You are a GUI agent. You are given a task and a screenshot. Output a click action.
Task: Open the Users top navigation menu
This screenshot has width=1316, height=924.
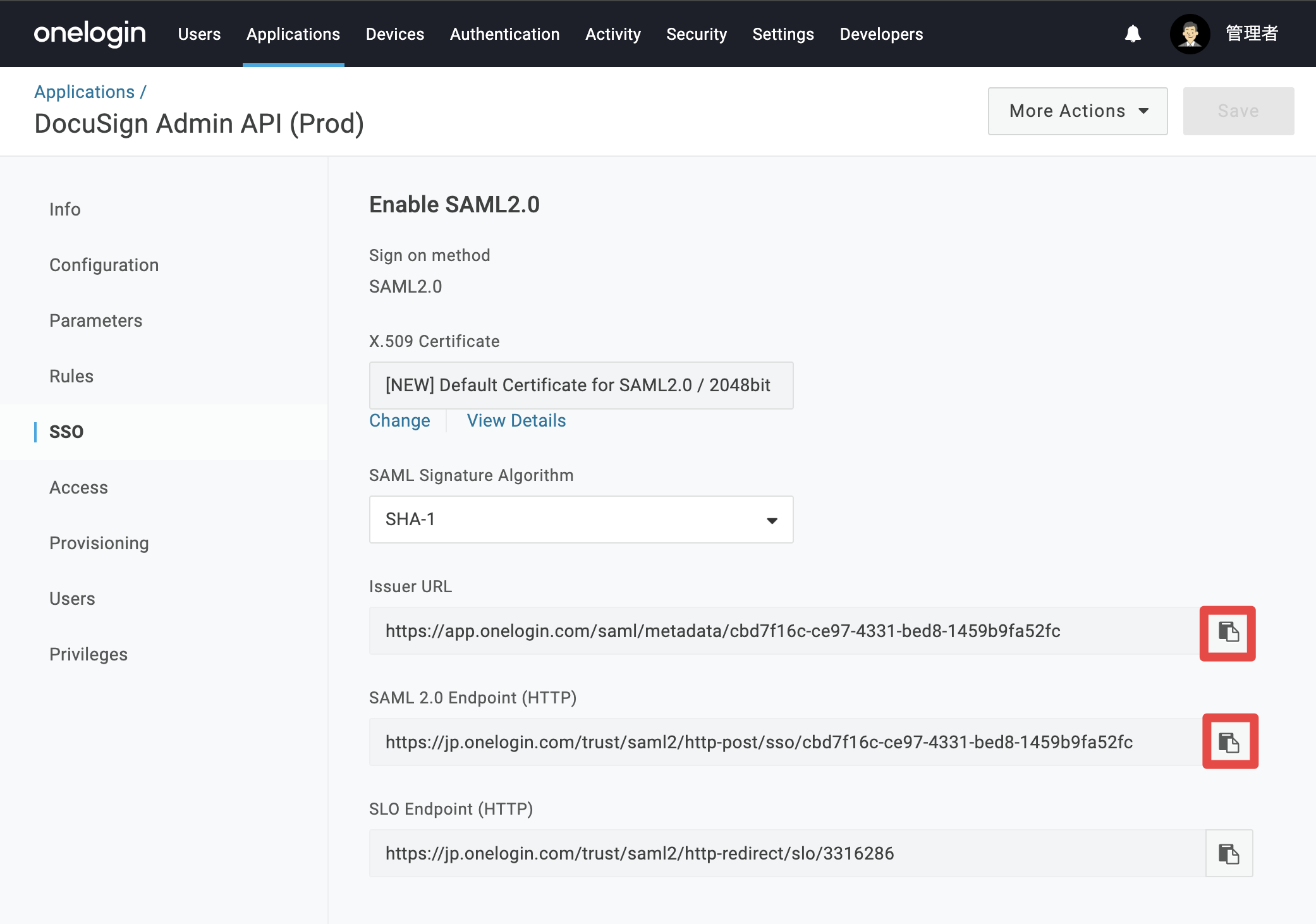click(x=199, y=34)
